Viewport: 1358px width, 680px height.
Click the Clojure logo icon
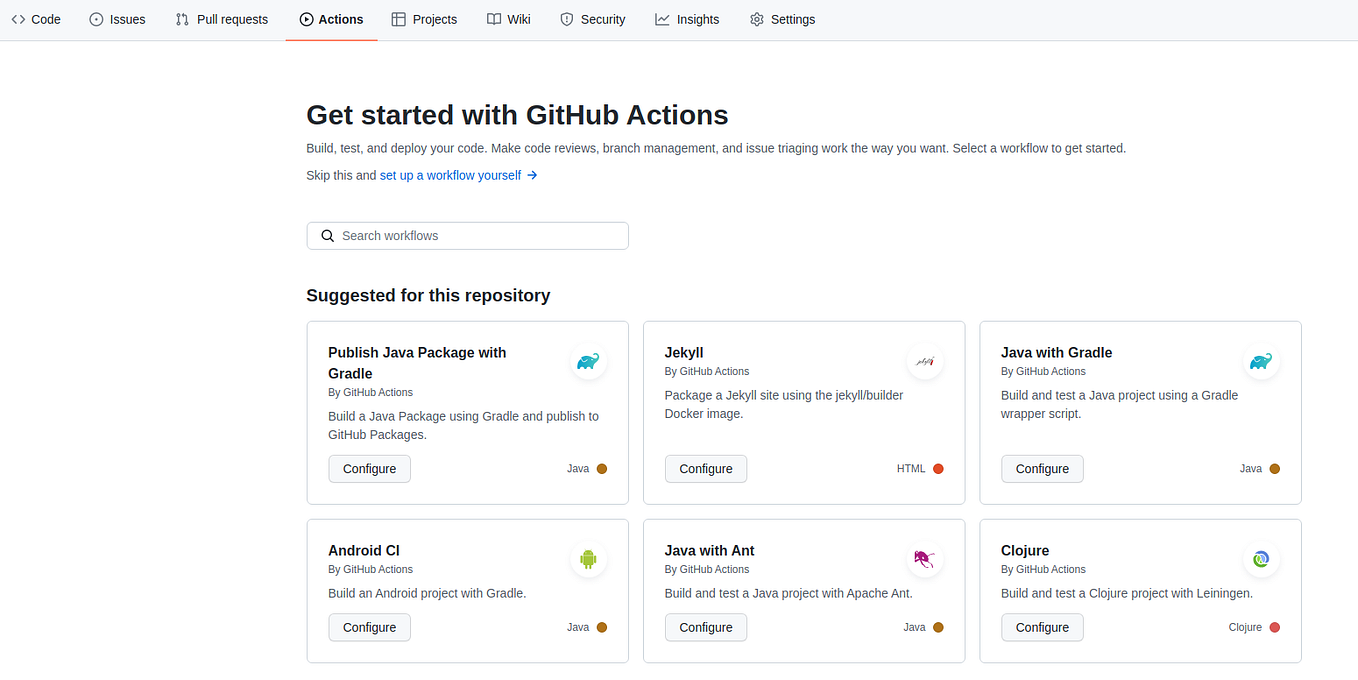pos(1261,559)
